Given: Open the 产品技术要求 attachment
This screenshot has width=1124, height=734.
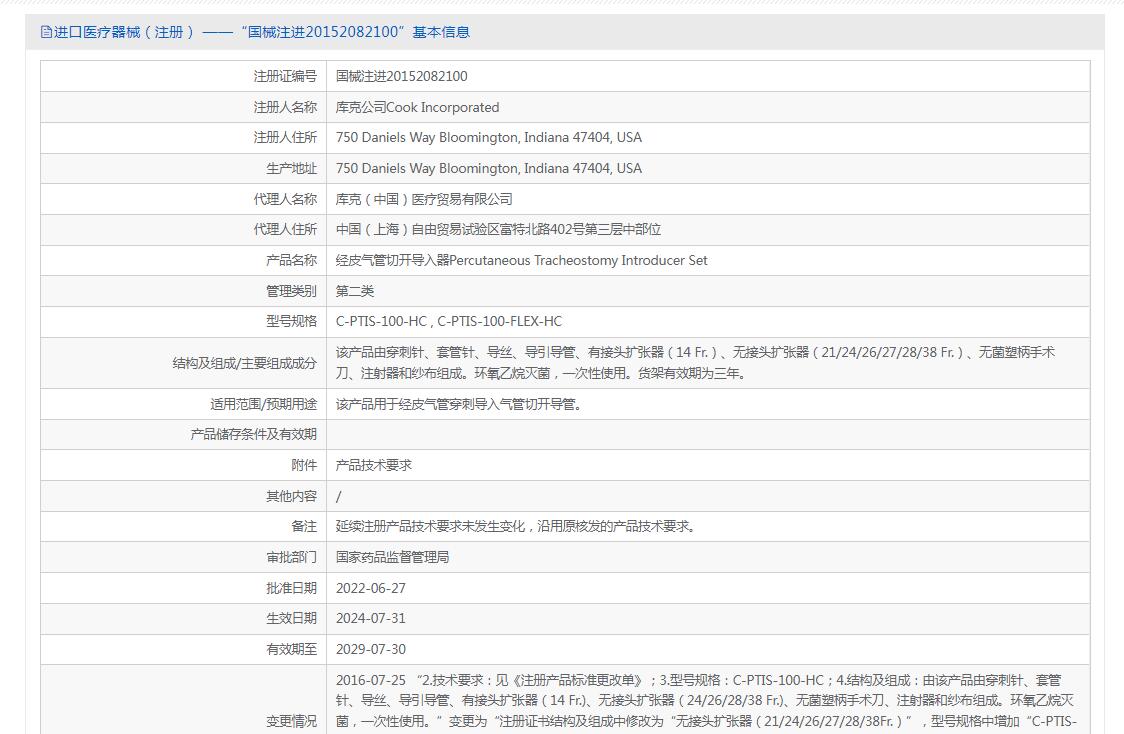Looking at the screenshot, I should click(x=373, y=464).
